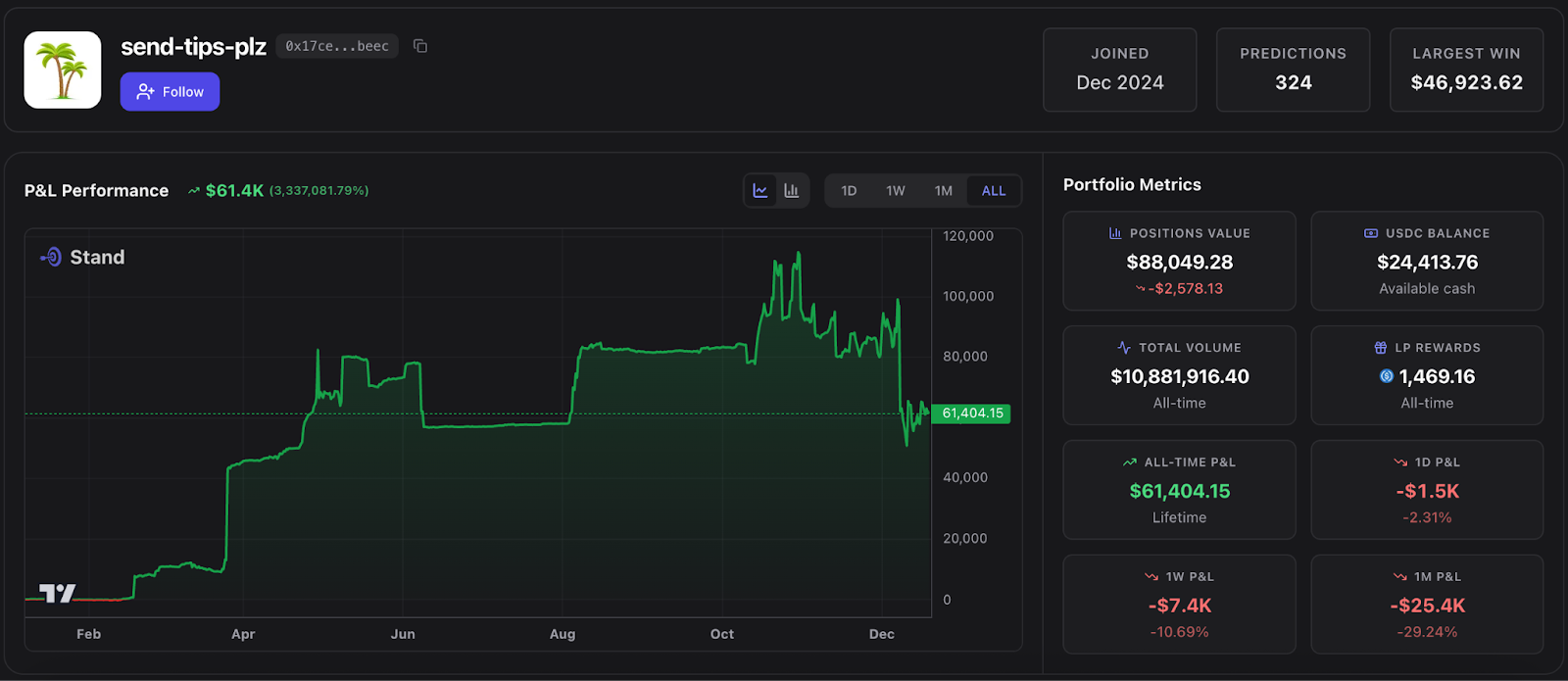Screen dimensions: 1568x681
Task: Select the 1D time range
Action: pyautogui.click(x=849, y=191)
